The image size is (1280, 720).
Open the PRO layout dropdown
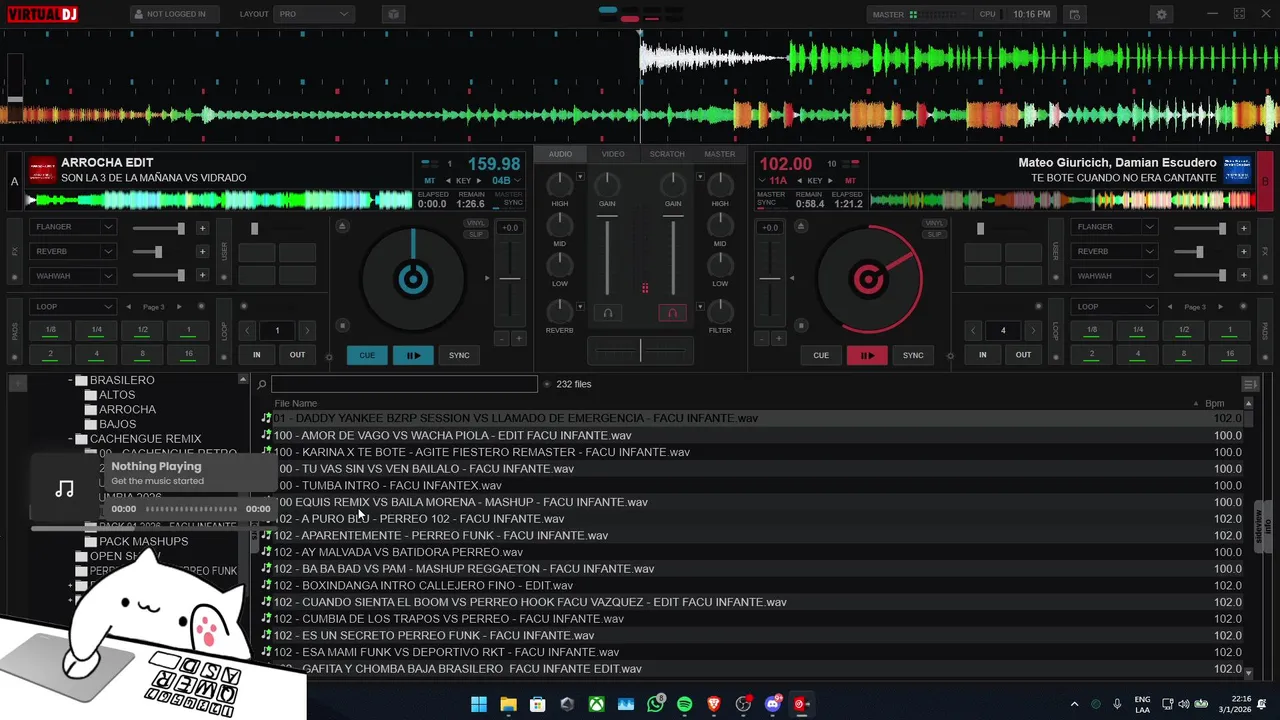pos(314,14)
